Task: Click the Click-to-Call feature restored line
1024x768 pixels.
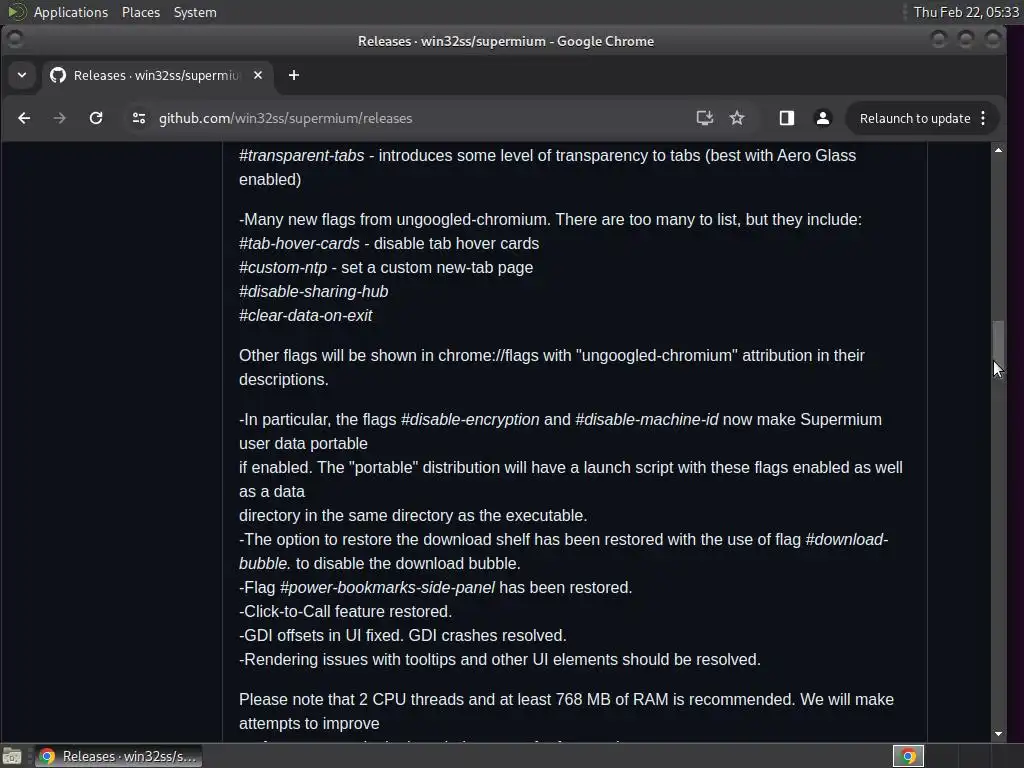Action: pos(345,611)
